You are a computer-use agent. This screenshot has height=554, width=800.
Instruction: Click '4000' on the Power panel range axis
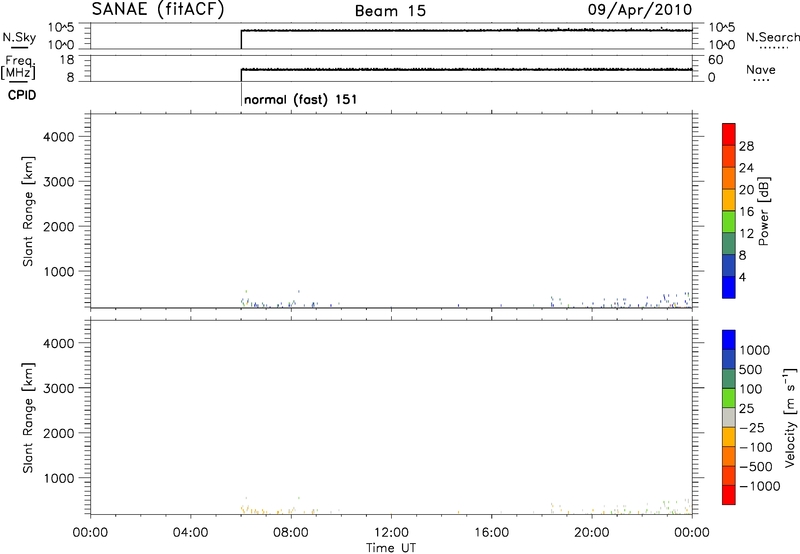coord(59,137)
